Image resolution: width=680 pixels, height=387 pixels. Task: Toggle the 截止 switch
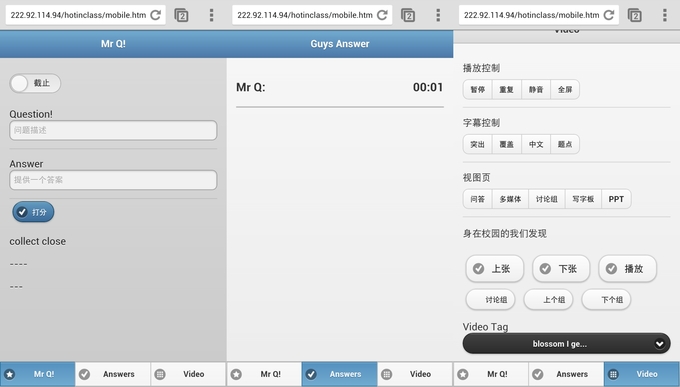coord(35,83)
